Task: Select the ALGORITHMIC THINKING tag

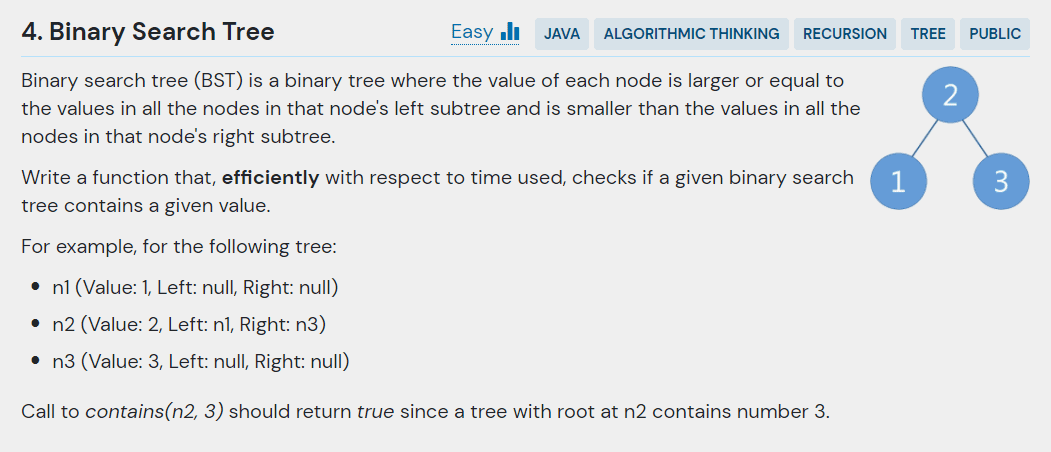Action: (691, 33)
